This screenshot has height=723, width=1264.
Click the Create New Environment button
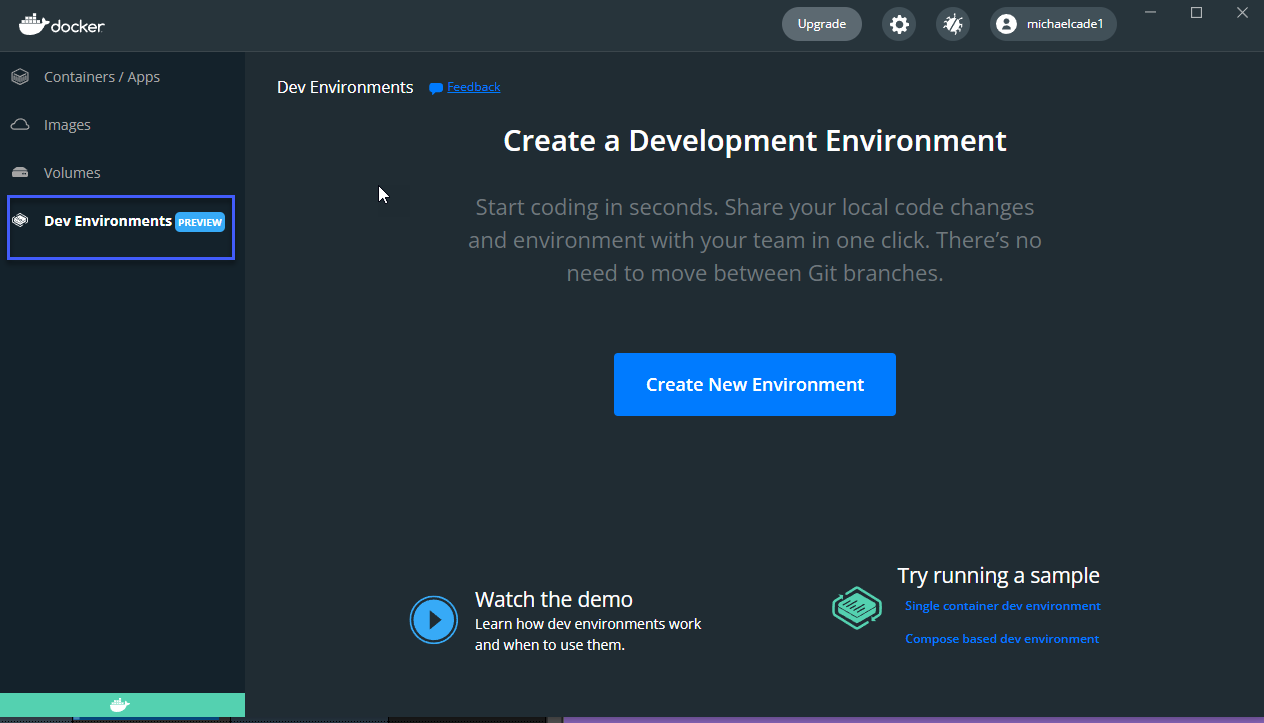point(754,384)
